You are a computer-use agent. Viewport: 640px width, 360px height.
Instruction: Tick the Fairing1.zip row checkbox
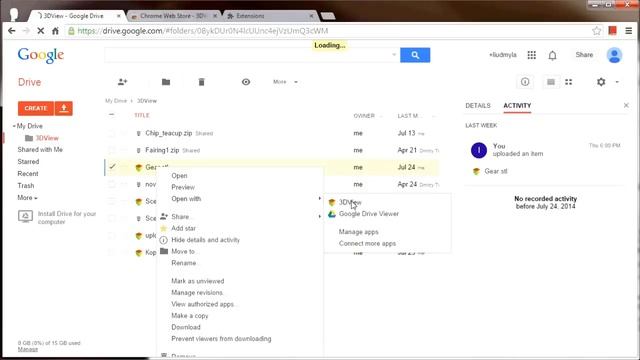[x=111, y=150]
